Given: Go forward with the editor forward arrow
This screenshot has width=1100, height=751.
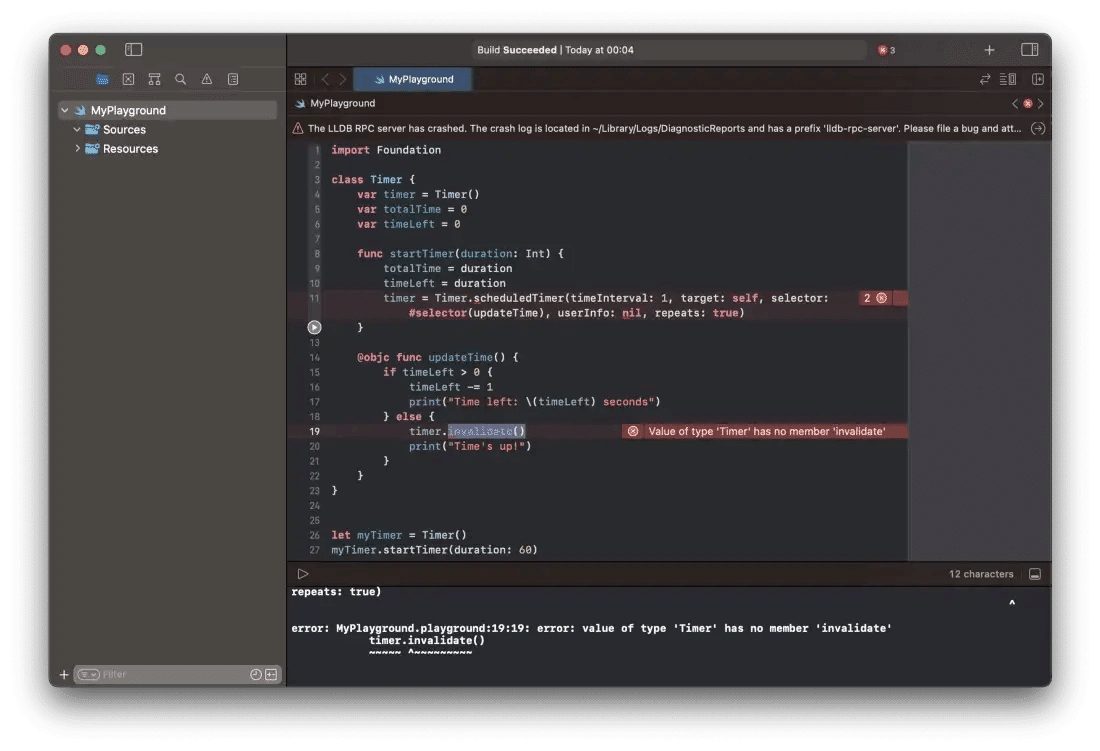Looking at the screenshot, I should [x=343, y=79].
